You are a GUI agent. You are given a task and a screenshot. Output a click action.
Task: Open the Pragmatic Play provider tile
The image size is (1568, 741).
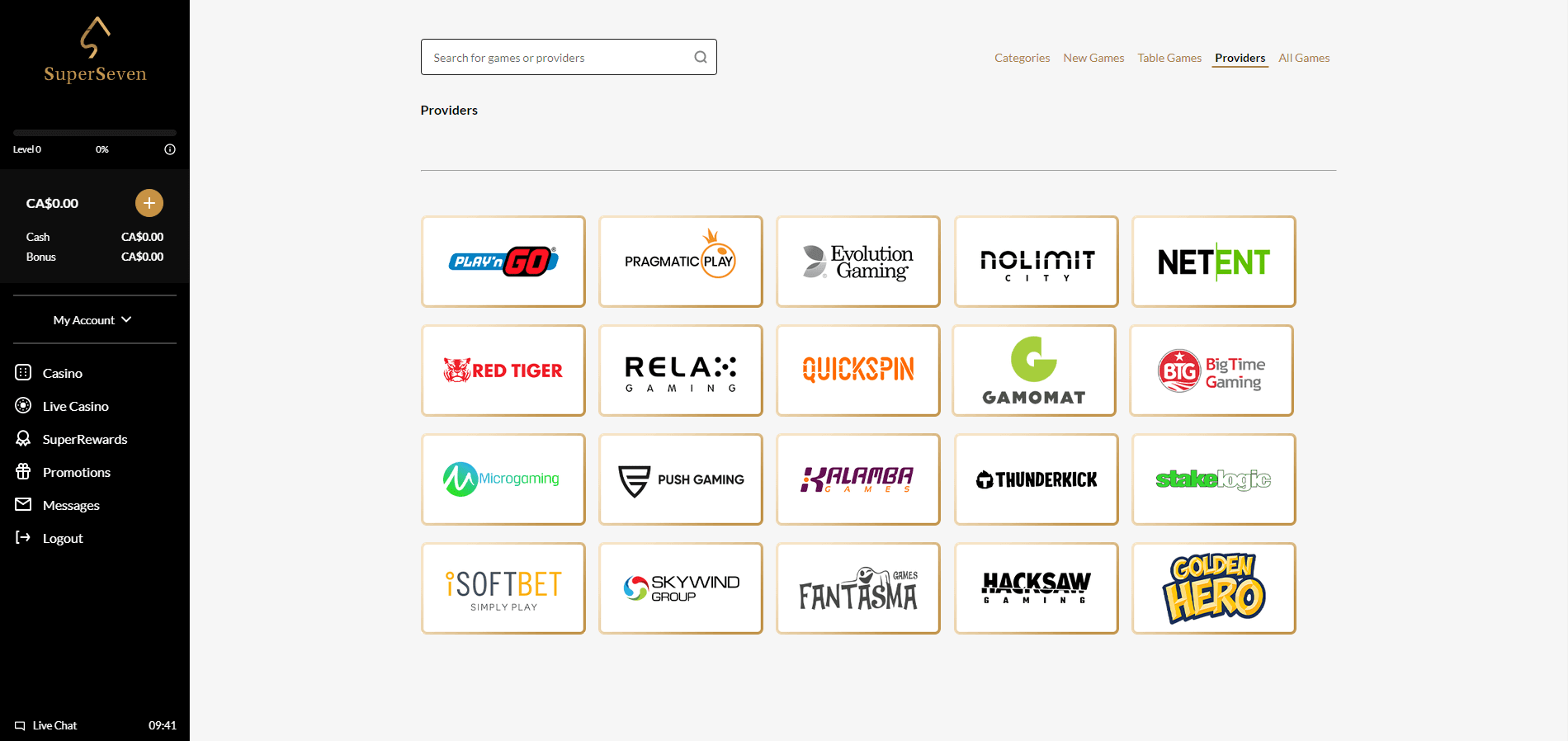[681, 262]
